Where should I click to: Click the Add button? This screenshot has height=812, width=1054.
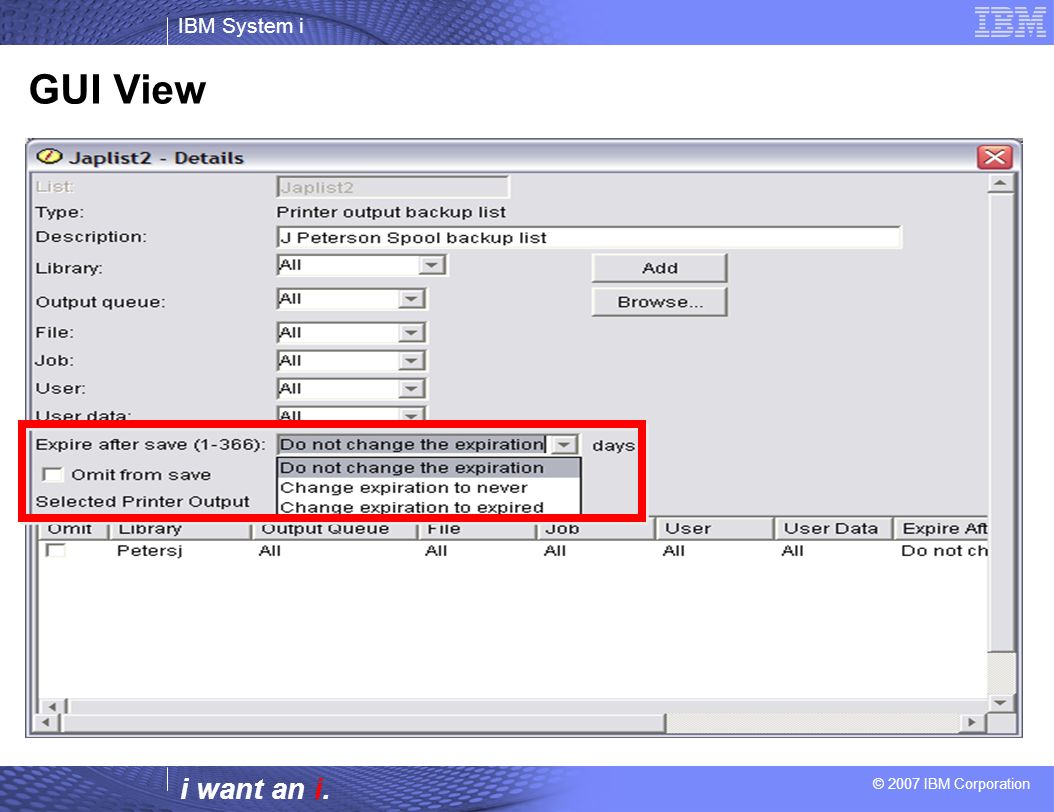click(659, 268)
